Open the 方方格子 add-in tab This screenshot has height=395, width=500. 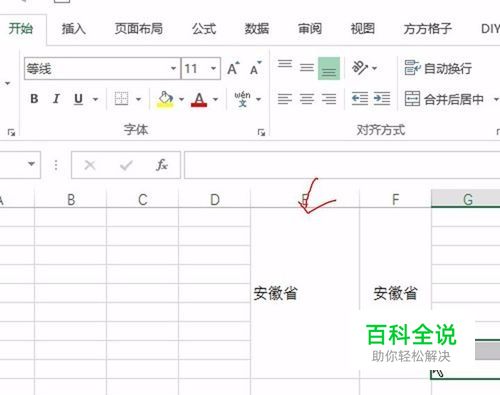(428, 29)
